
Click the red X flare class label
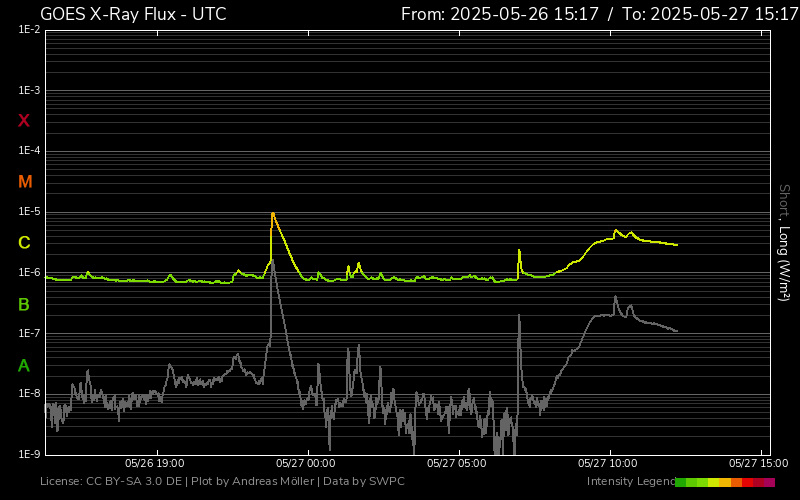point(24,121)
